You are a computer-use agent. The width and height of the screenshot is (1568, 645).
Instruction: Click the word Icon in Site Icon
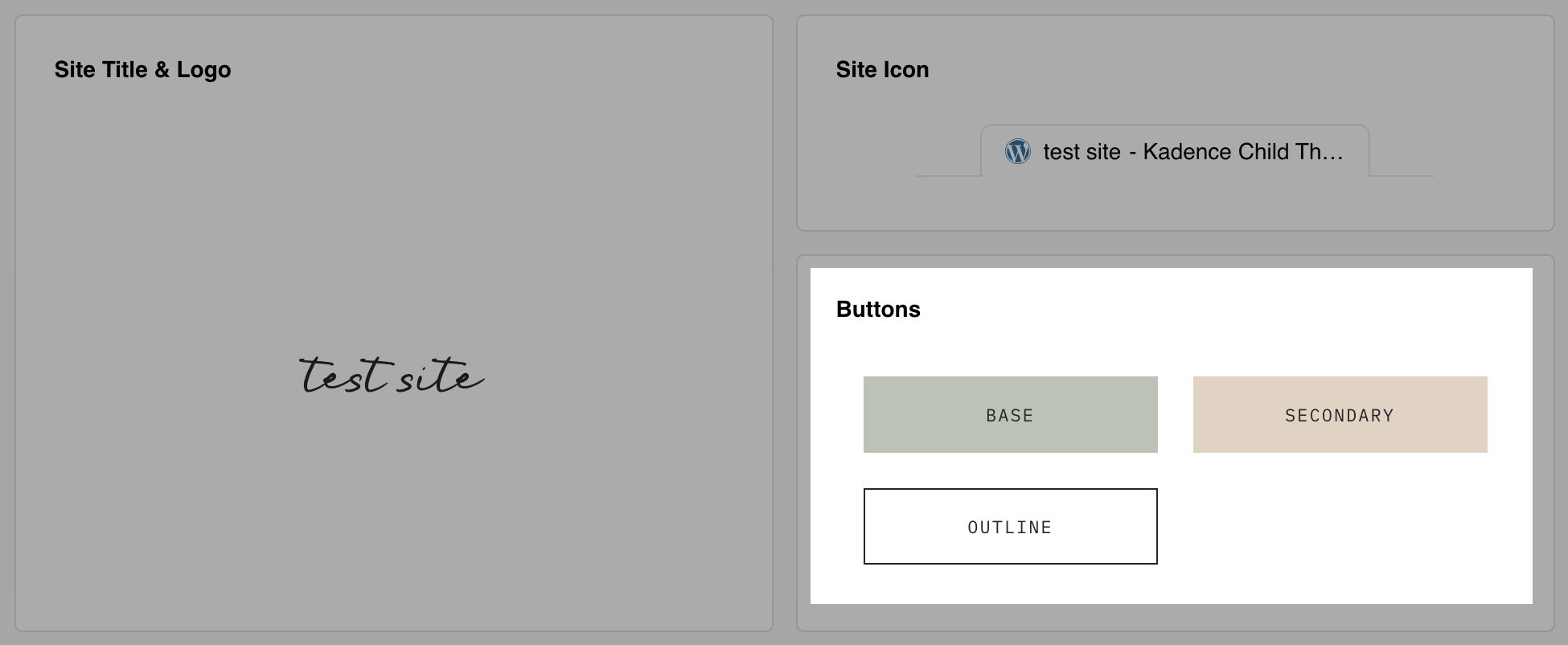(x=905, y=70)
